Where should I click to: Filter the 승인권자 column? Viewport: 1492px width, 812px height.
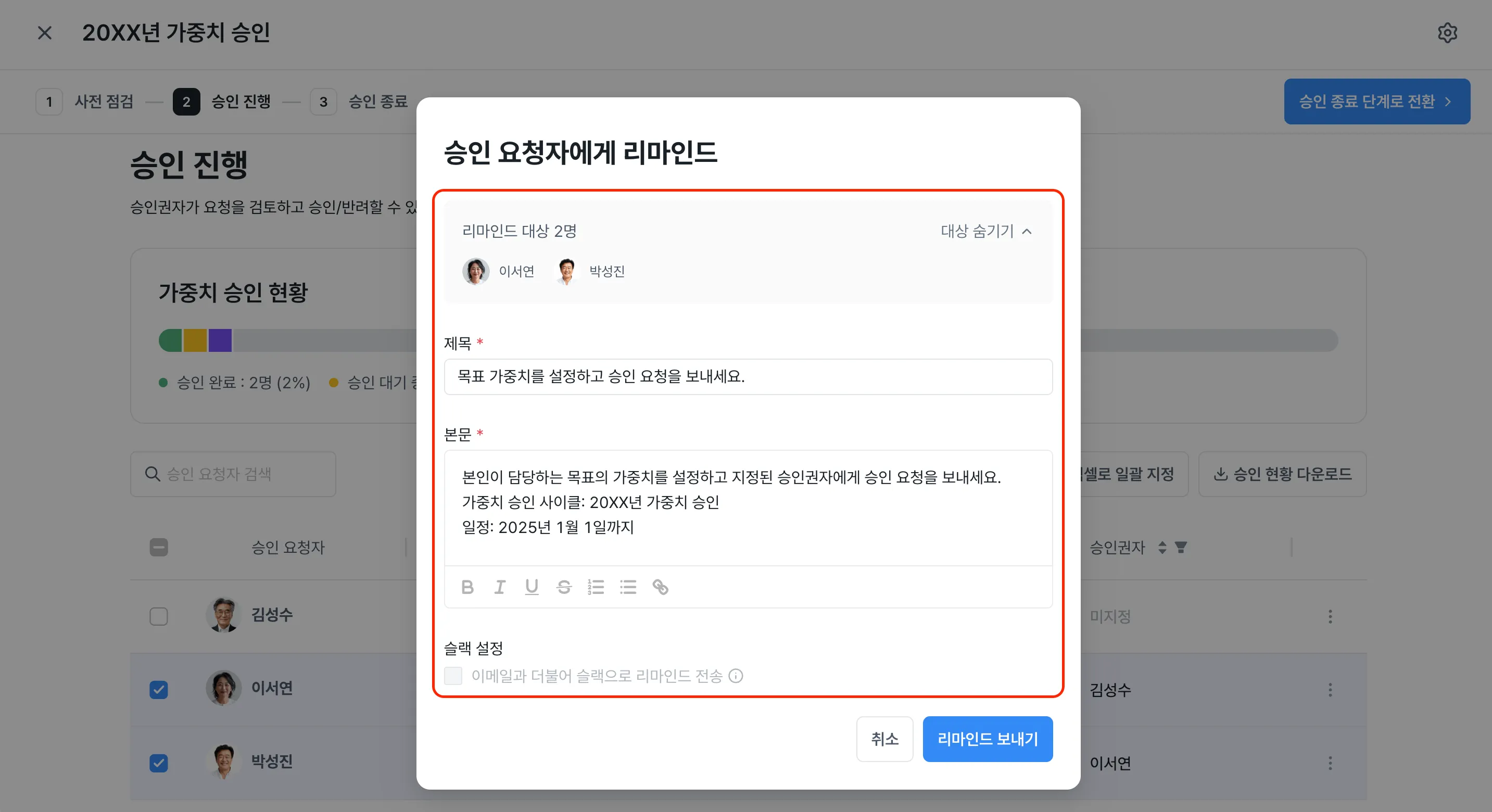1180,547
